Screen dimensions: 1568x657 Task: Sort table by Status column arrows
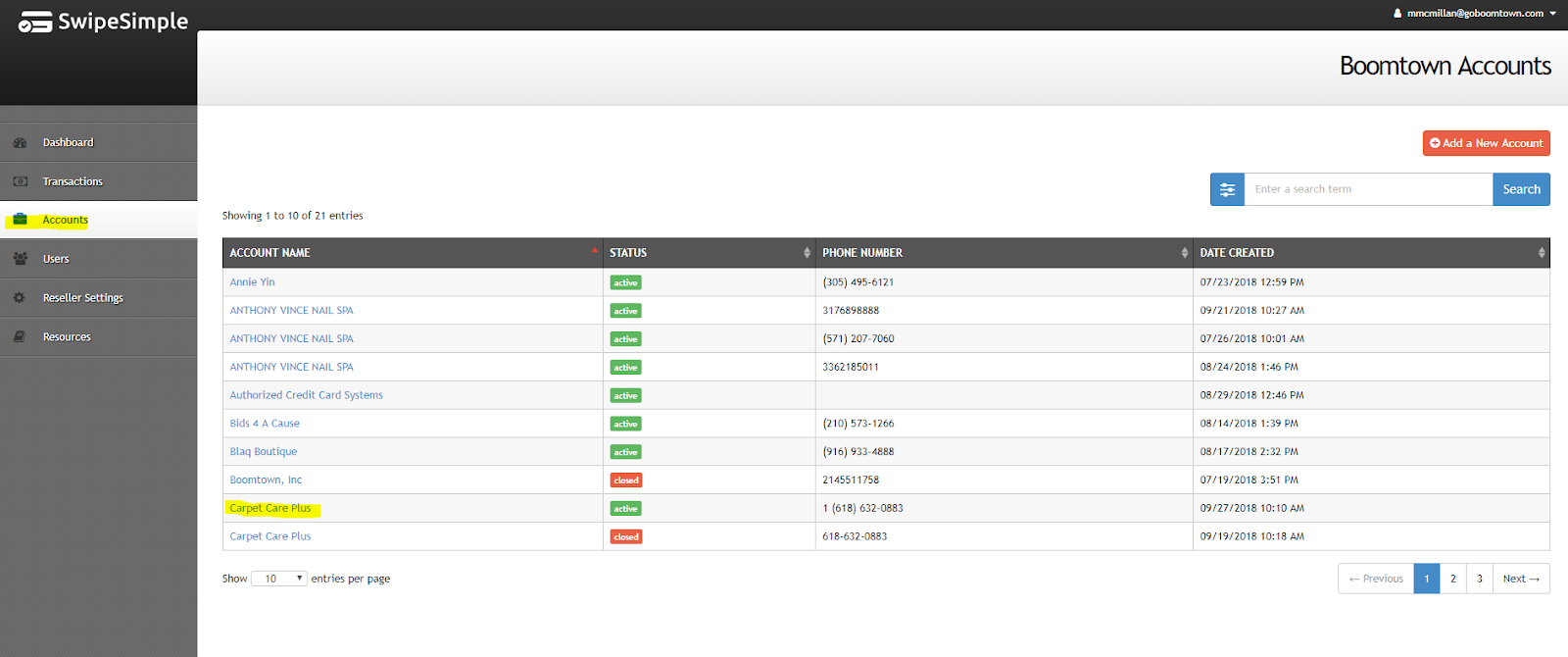pyautogui.click(x=807, y=253)
